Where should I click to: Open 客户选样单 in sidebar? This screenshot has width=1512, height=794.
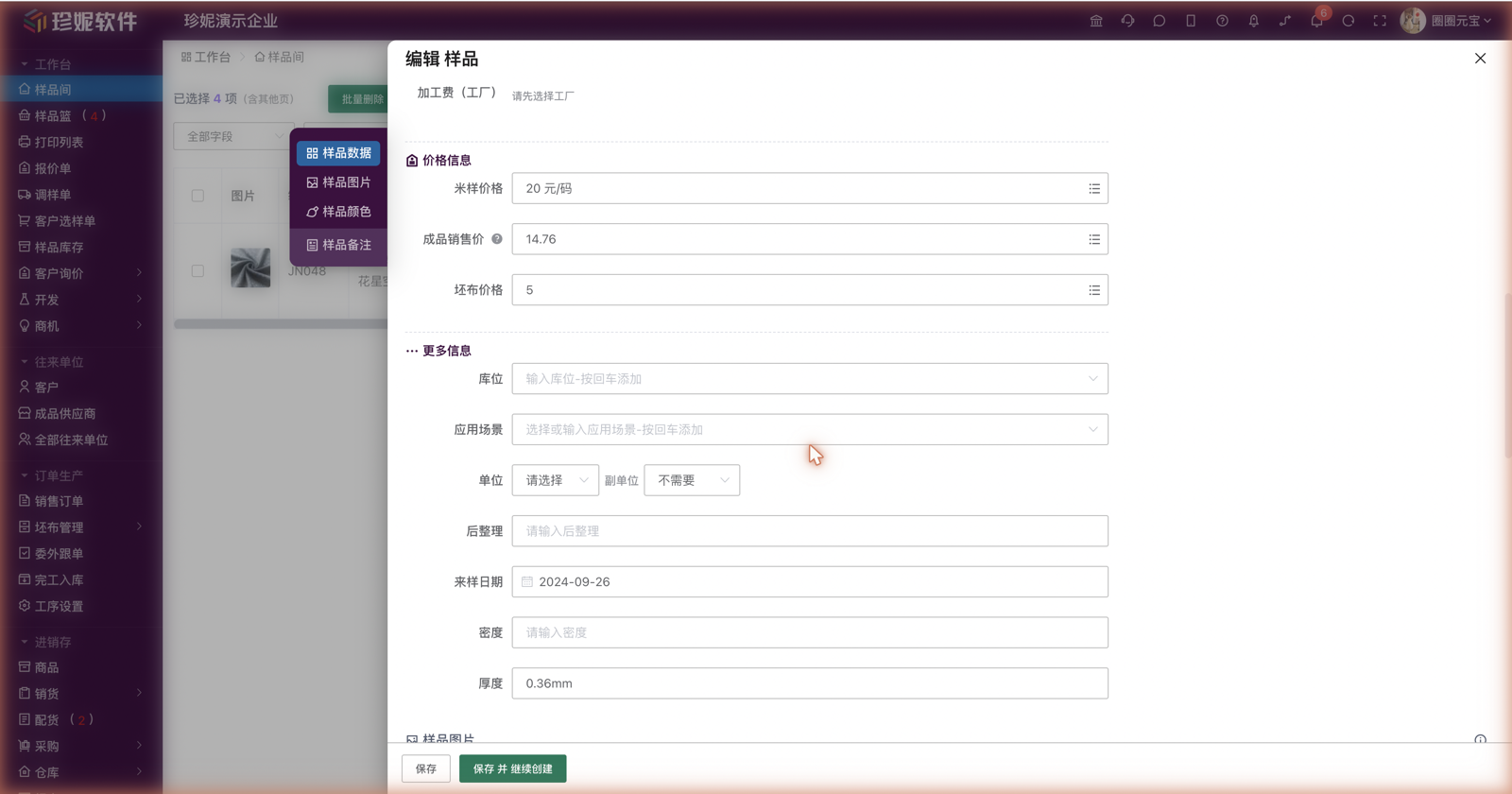(81, 221)
